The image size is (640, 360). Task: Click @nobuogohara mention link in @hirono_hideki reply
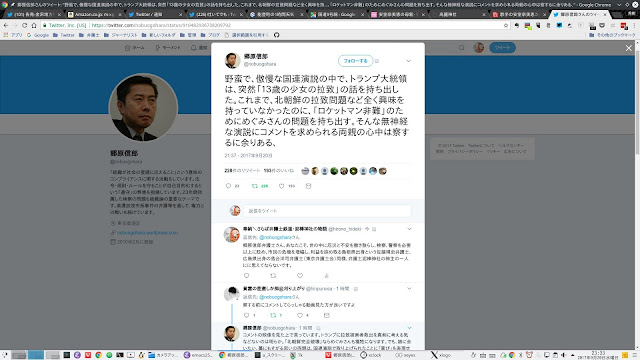(276, 237)
